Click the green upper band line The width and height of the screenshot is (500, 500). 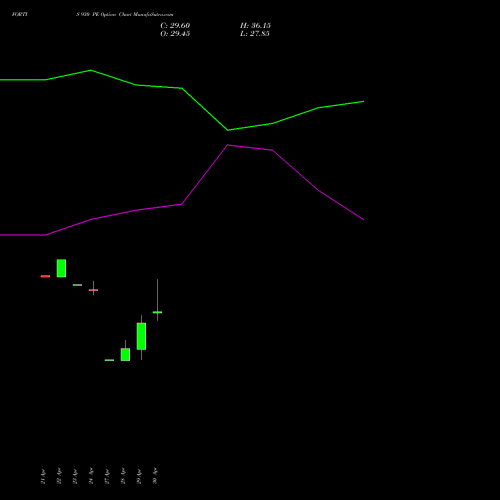coord(182,88)
